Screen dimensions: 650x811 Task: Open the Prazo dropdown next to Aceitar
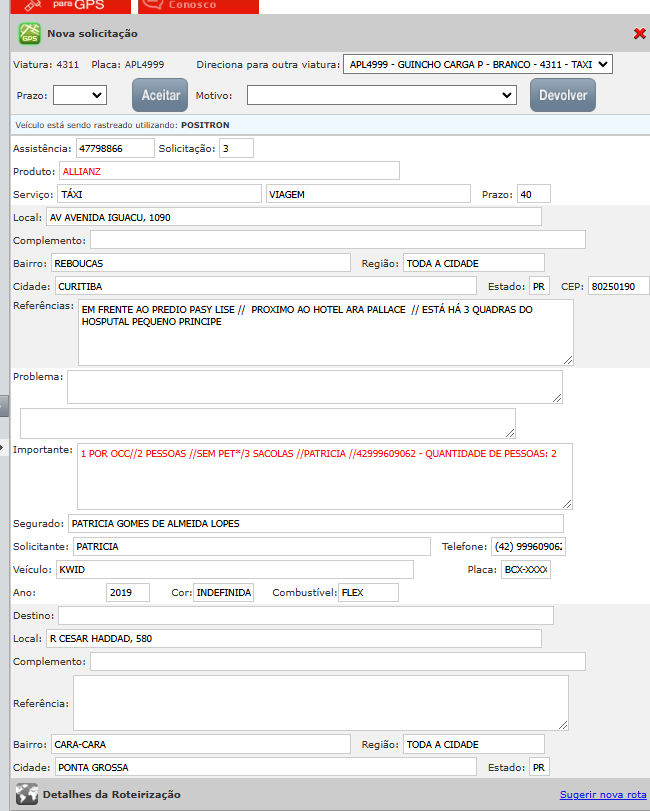click(80, 95)
